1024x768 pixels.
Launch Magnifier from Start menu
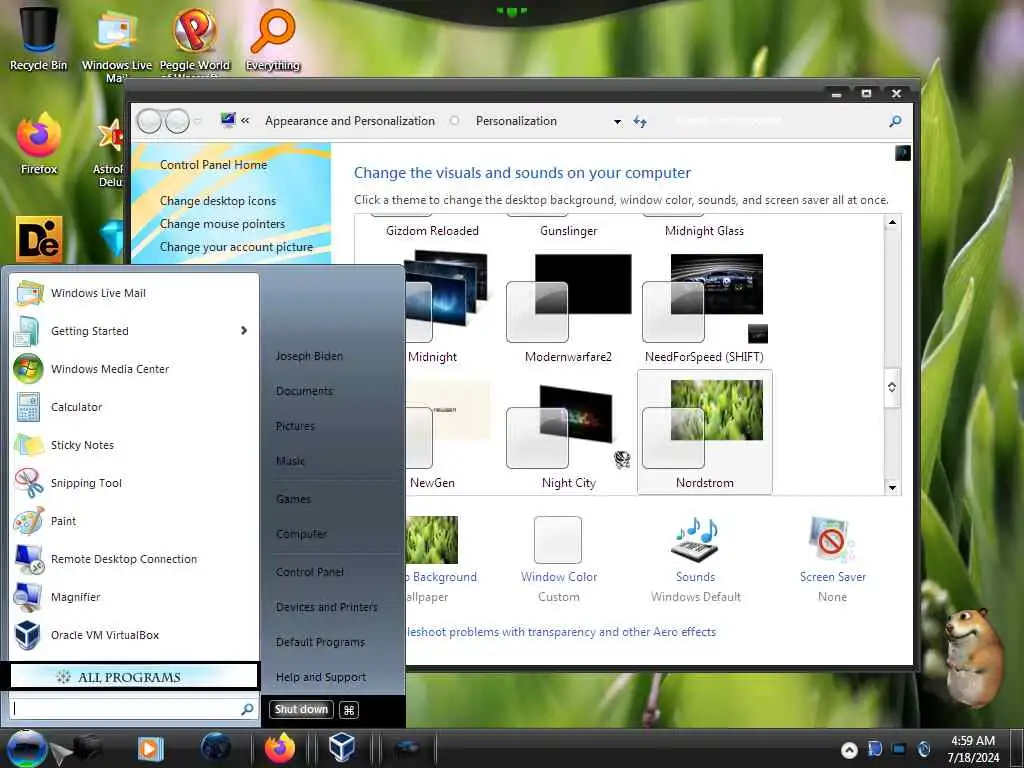pyautogui.click(x=134, y=597)
